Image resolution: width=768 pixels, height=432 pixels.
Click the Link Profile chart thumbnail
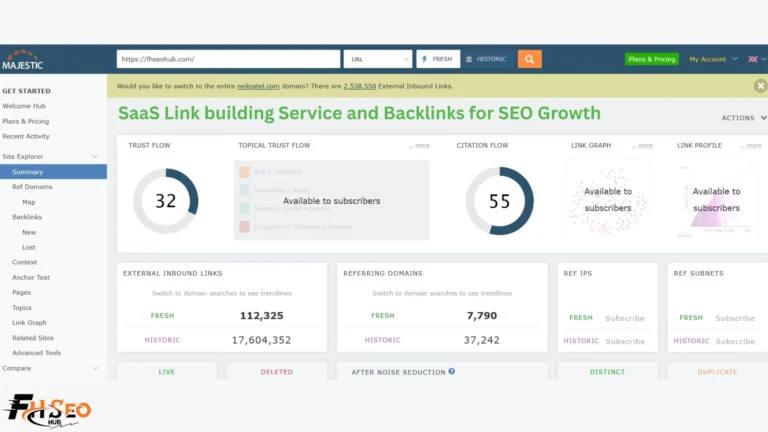click(x=717, y=199)
